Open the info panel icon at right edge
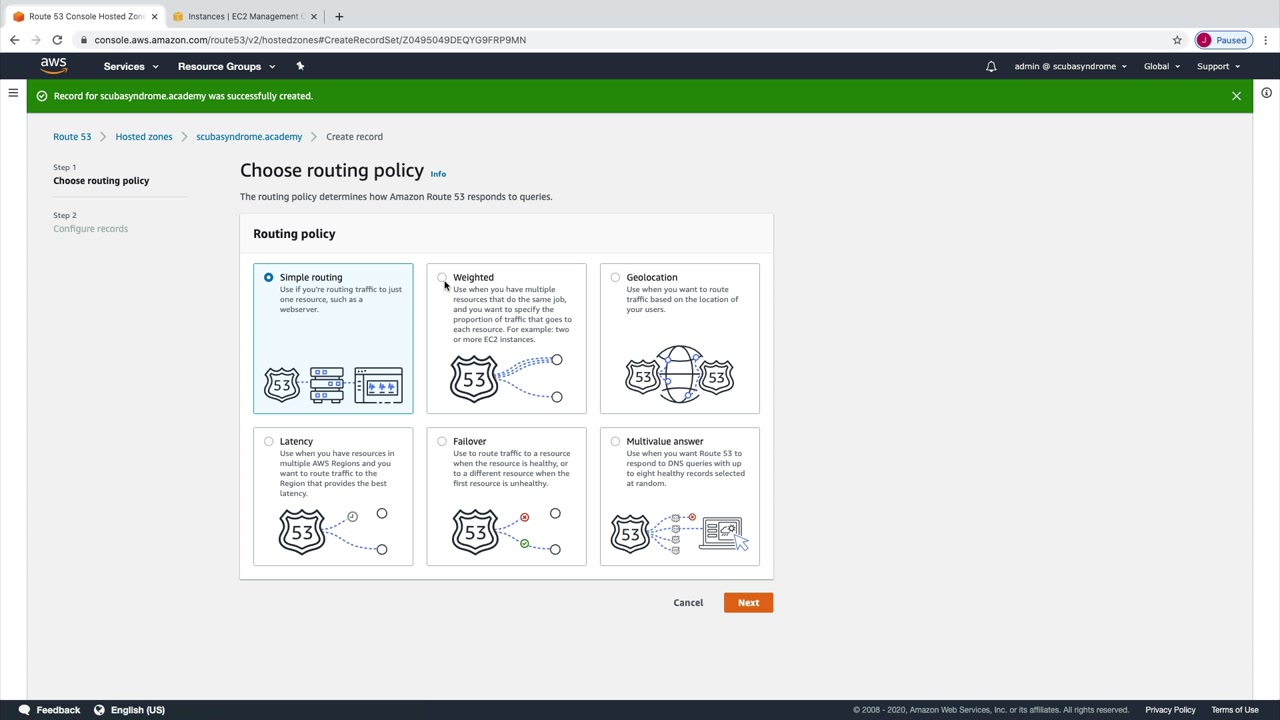 click(1266, 93)
